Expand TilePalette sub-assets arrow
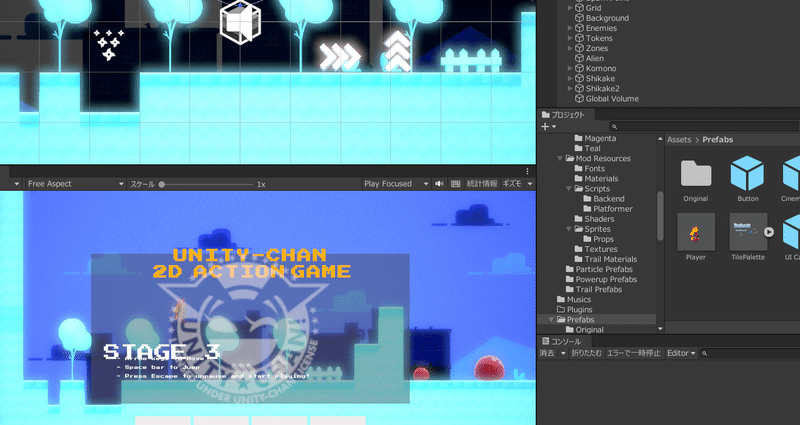Screen dimensions: 800x425 tap(769, 232)
